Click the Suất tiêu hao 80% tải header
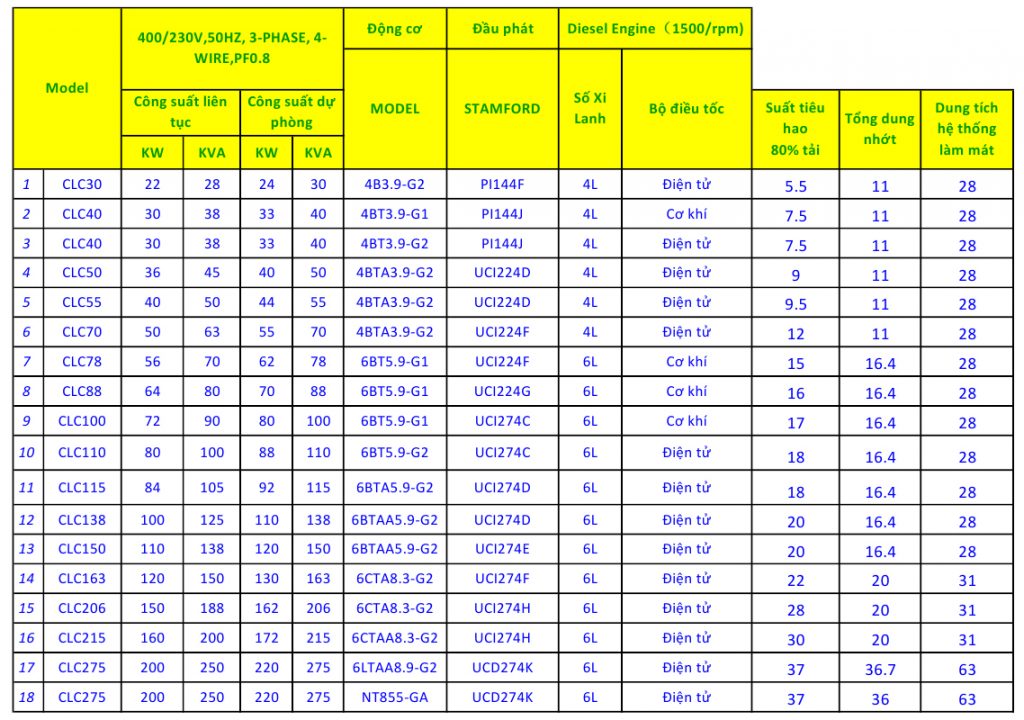The width and height of the screenshot is (1024, 720). (x=795, y=128)
